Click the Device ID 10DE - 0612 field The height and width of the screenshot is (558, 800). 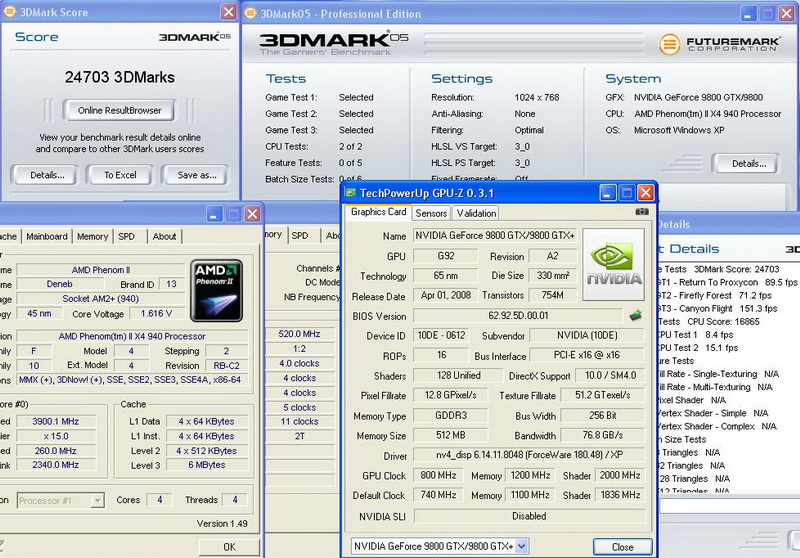tap(441, 335)
